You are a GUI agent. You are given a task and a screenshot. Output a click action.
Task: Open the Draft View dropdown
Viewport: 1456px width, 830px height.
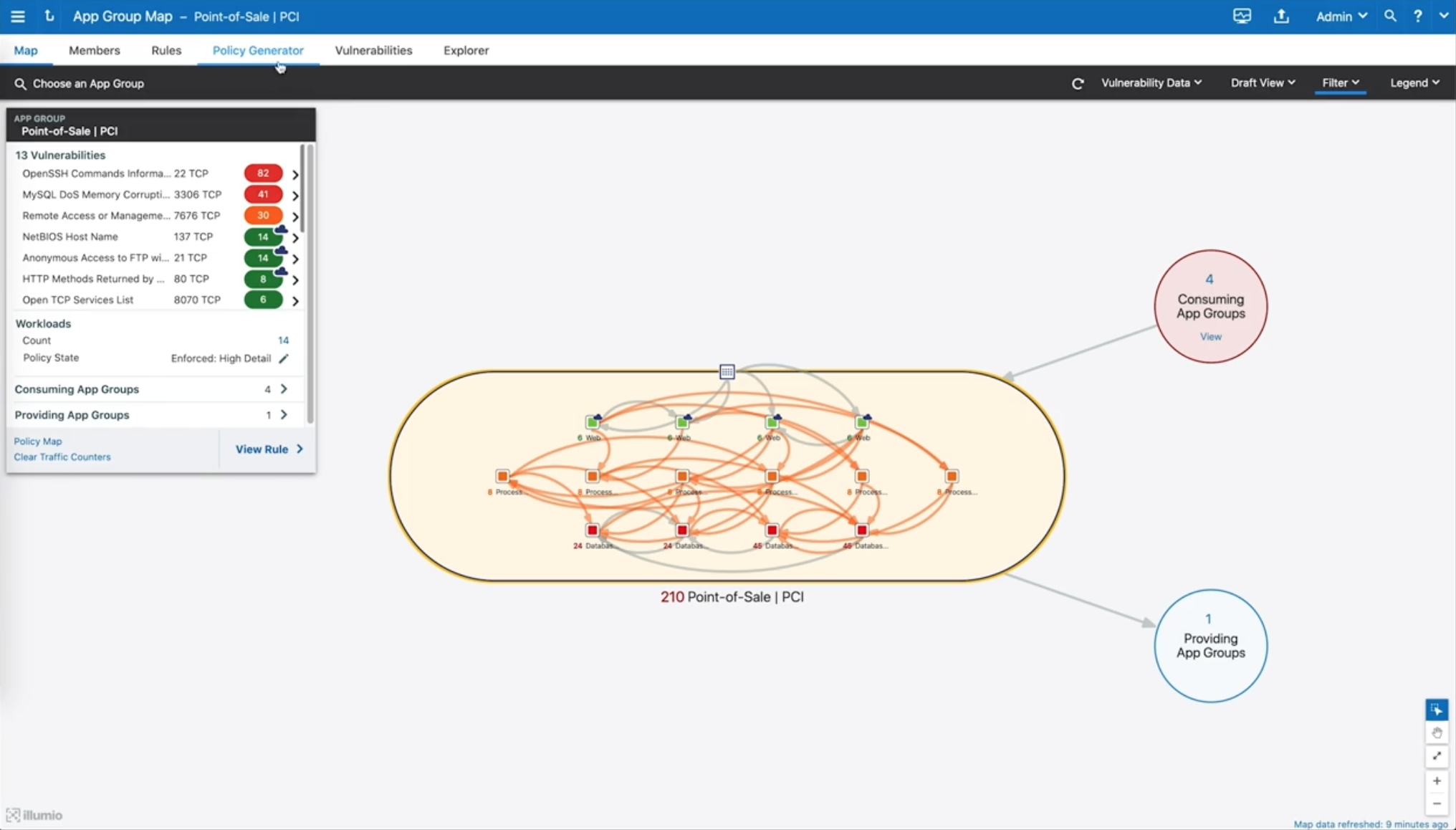(x=1263, y=83)
